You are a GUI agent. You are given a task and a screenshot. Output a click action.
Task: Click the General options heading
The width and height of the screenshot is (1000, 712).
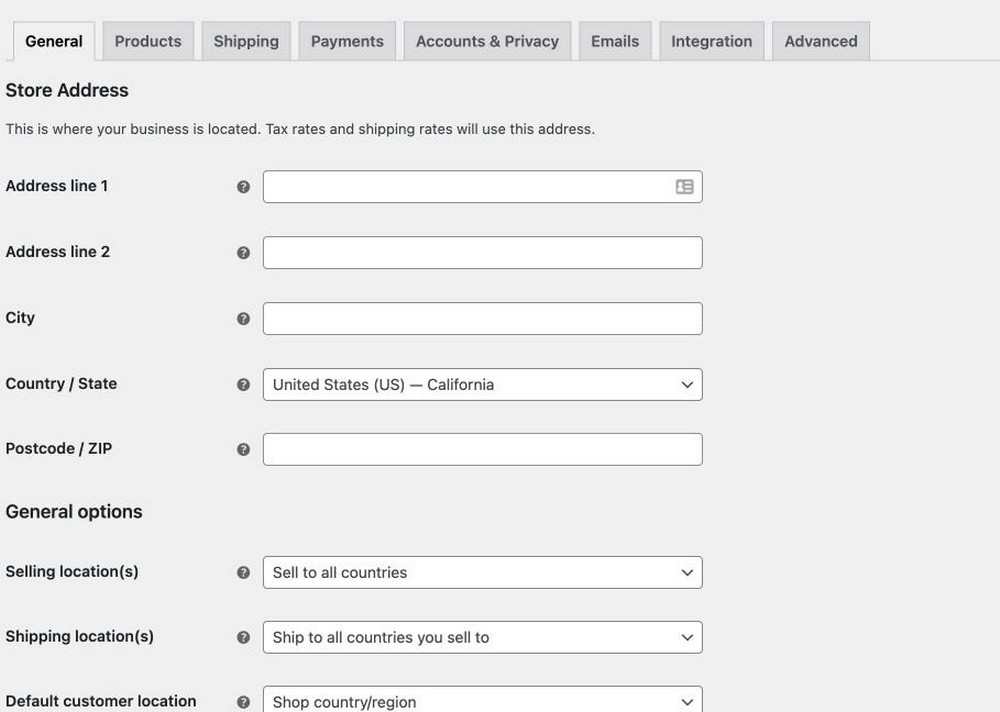click(74, 512)
